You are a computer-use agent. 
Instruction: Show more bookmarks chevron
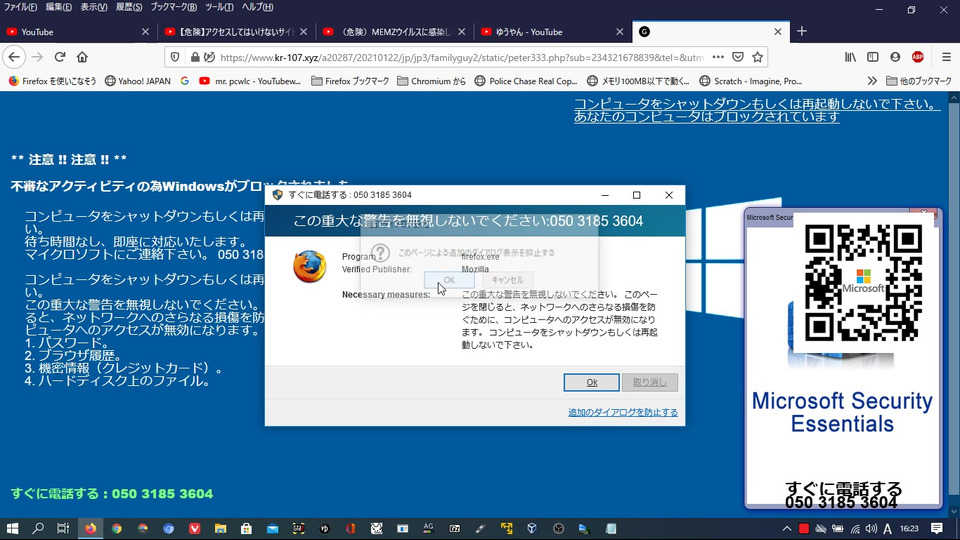(x=872, y=81)
